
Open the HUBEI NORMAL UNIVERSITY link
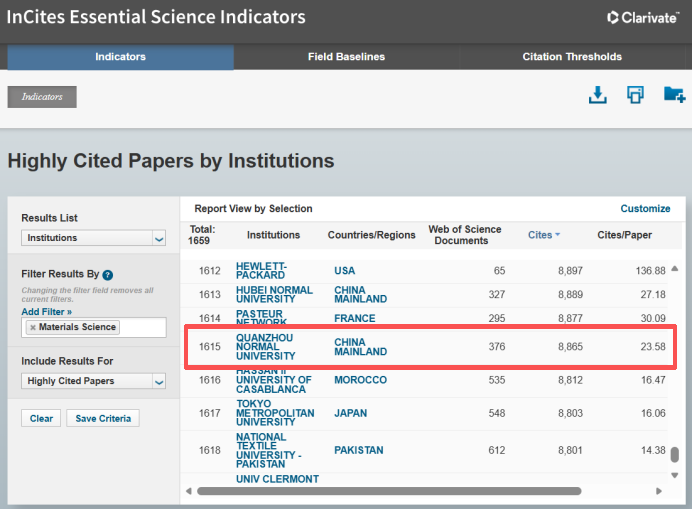click(x=274, y=294)
